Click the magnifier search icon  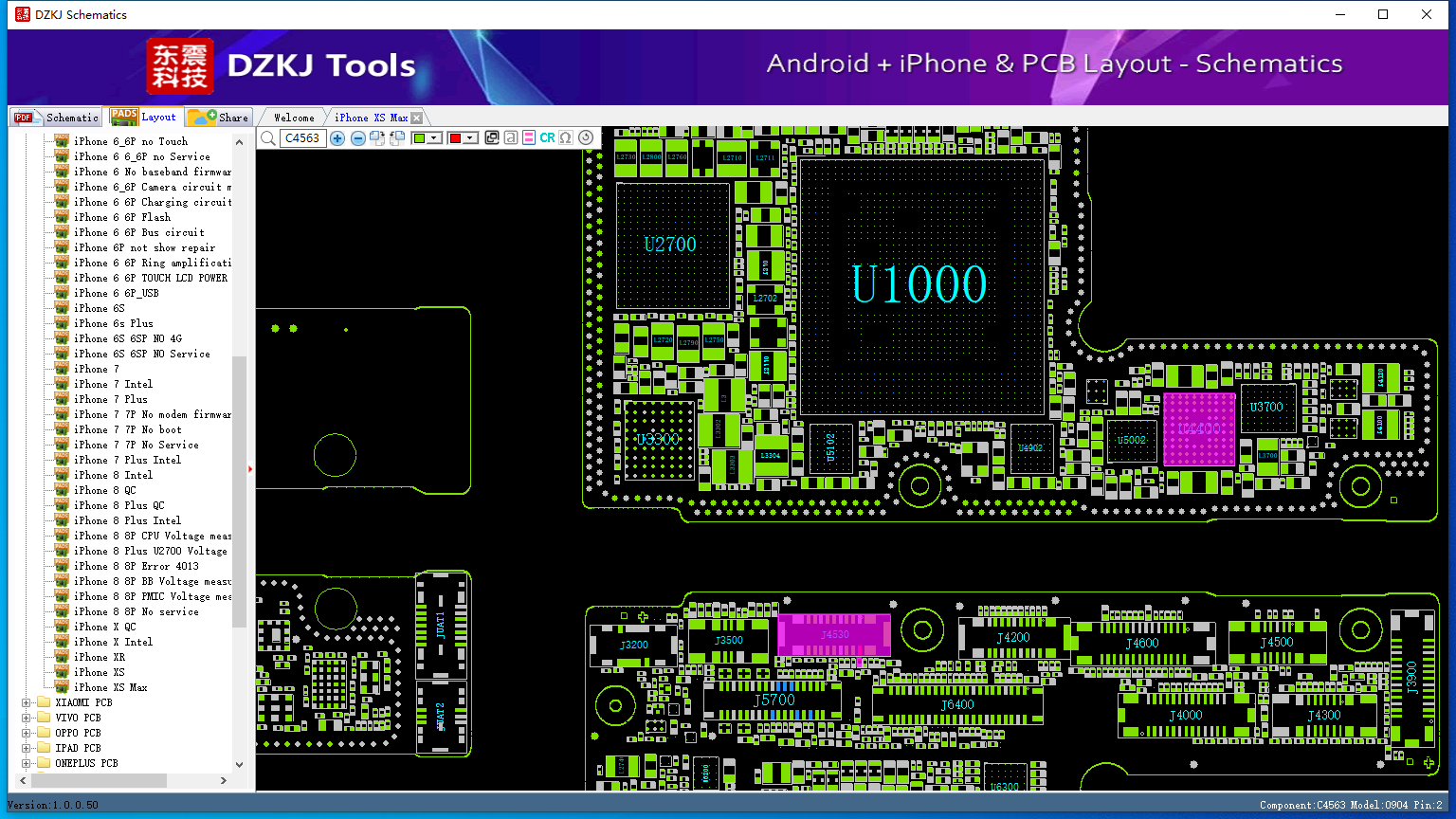pyautogui.click(x=268, y=138)
